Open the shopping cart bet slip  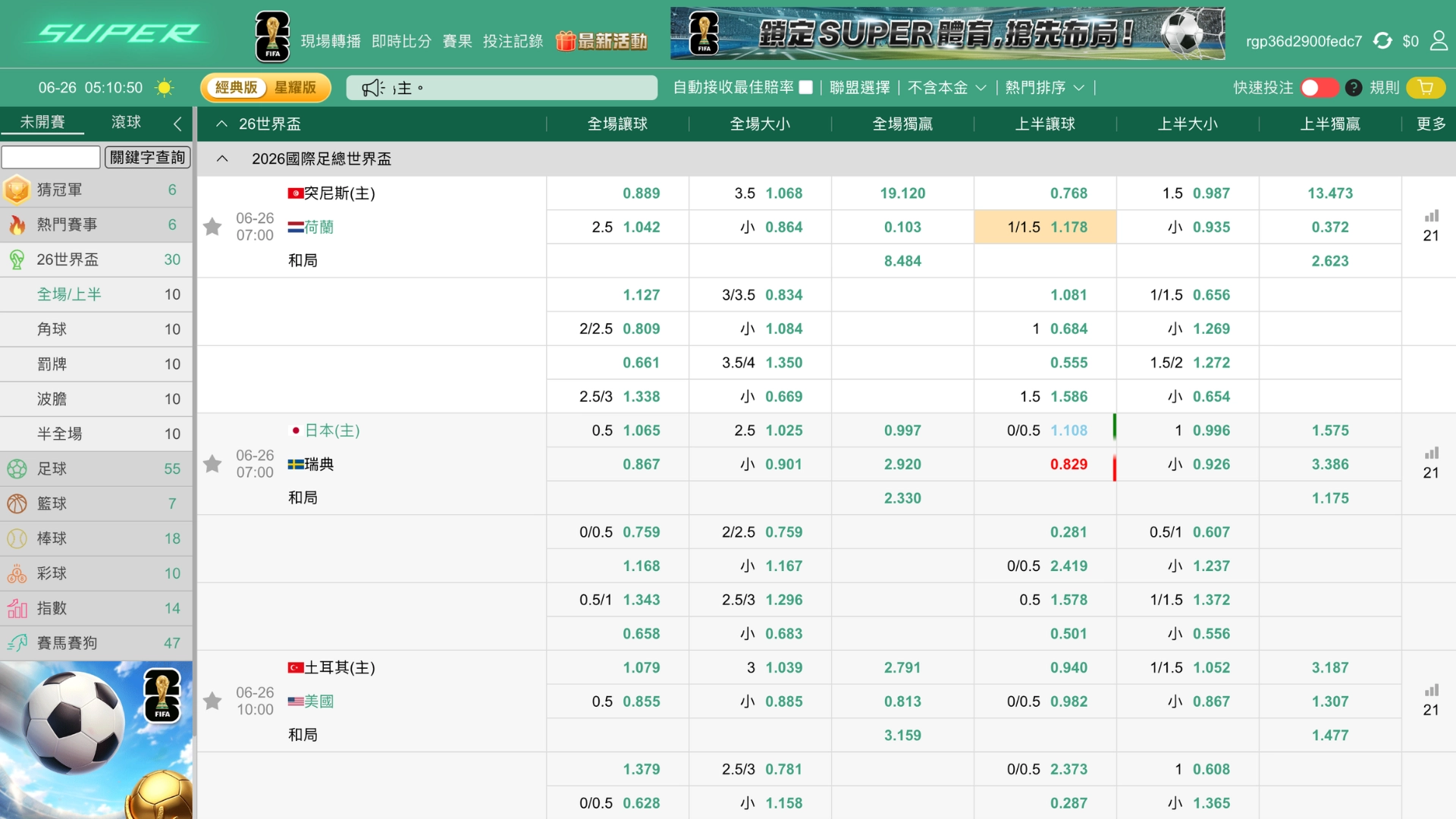pos(1426,88)
